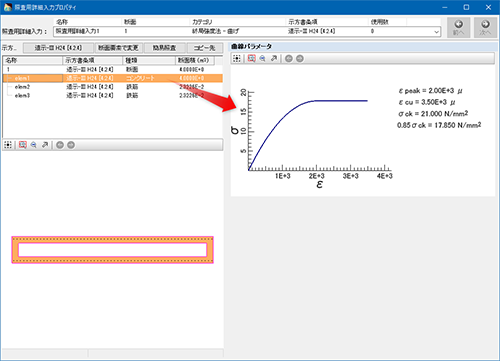Select zoom window icon in curve parameter toolbar
This screenshot has height=361, width=500.
(252, 59)
